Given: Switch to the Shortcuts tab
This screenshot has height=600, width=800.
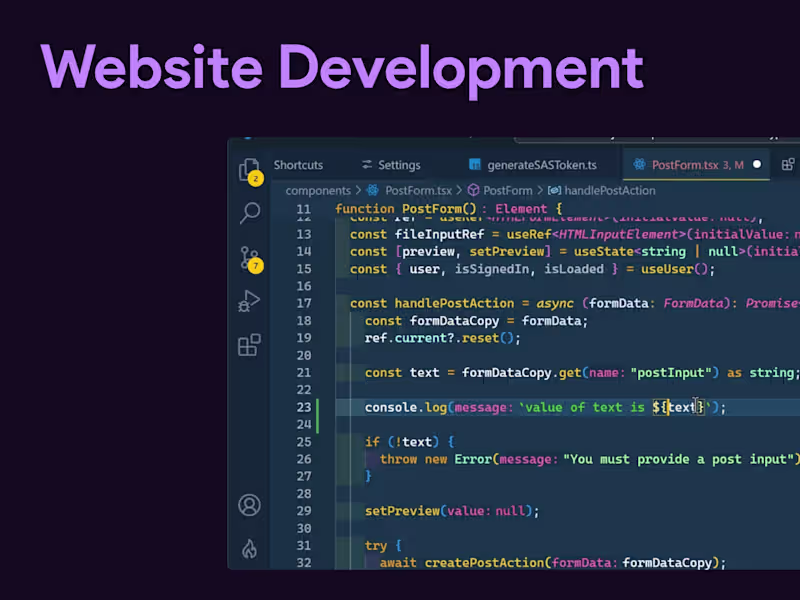Looking at the screenshot, I should (297, 164).
